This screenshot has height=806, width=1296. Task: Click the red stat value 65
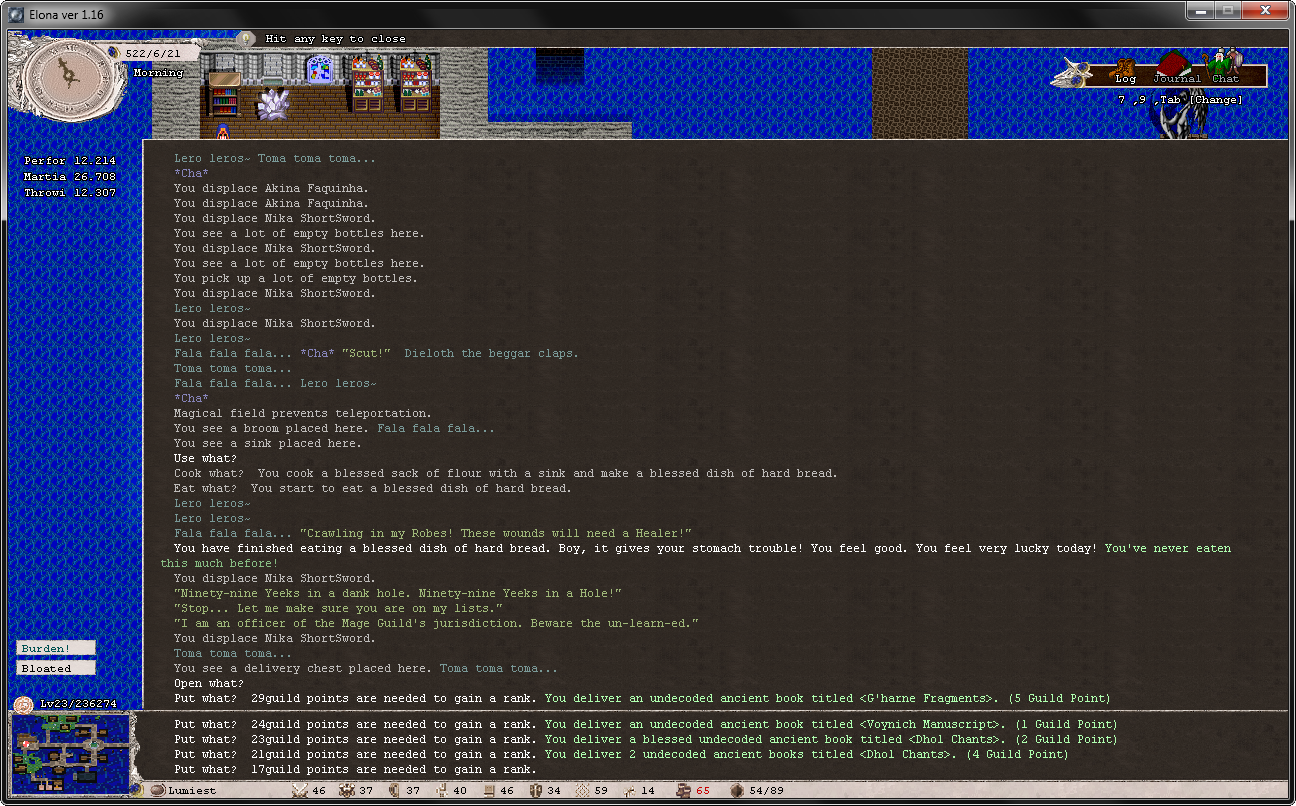pyautogui.click(x=703, y=791)
